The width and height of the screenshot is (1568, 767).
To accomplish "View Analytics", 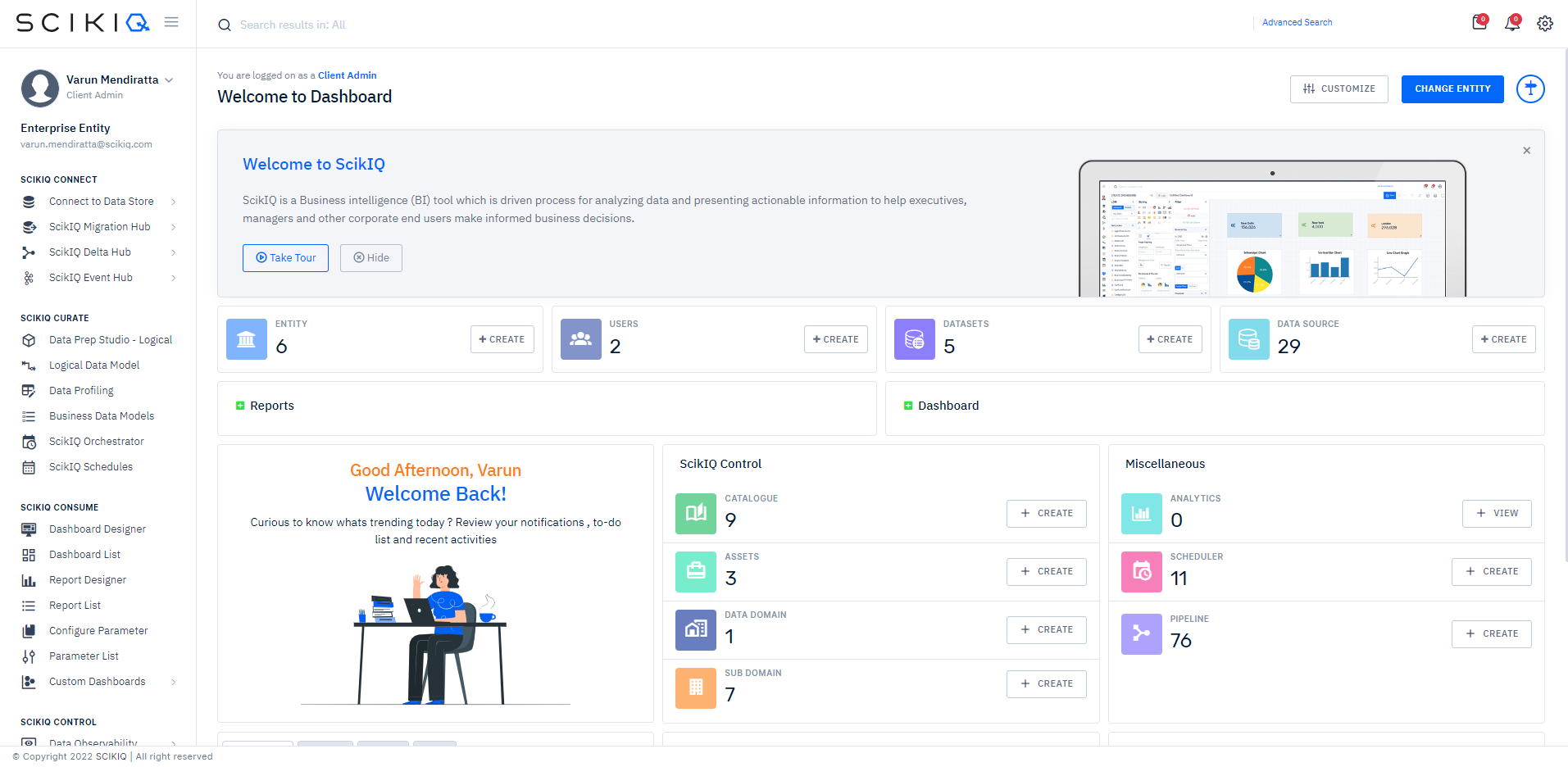I will [1498, 514].
